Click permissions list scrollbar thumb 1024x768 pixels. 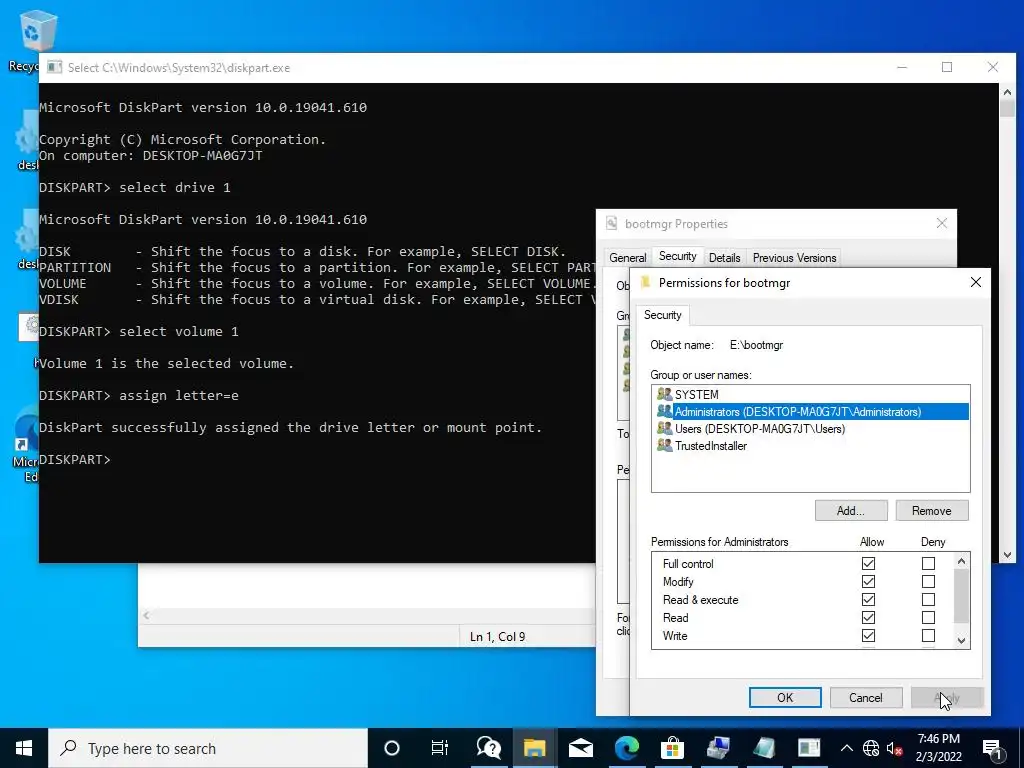pyautogui.click(x=961, y=596)
